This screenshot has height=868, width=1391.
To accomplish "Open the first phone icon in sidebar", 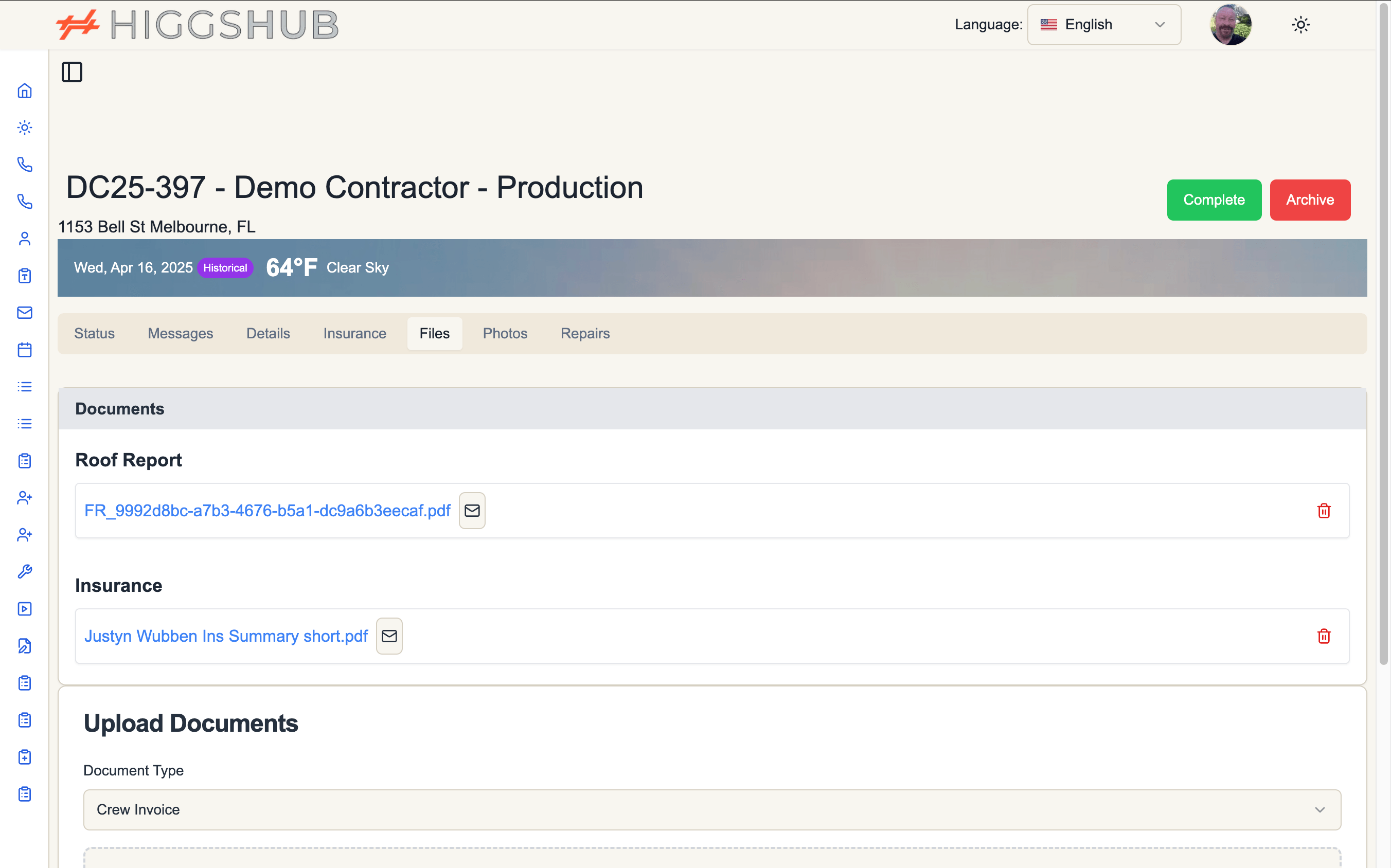I will pyautogui.click(x=25, y=165).
